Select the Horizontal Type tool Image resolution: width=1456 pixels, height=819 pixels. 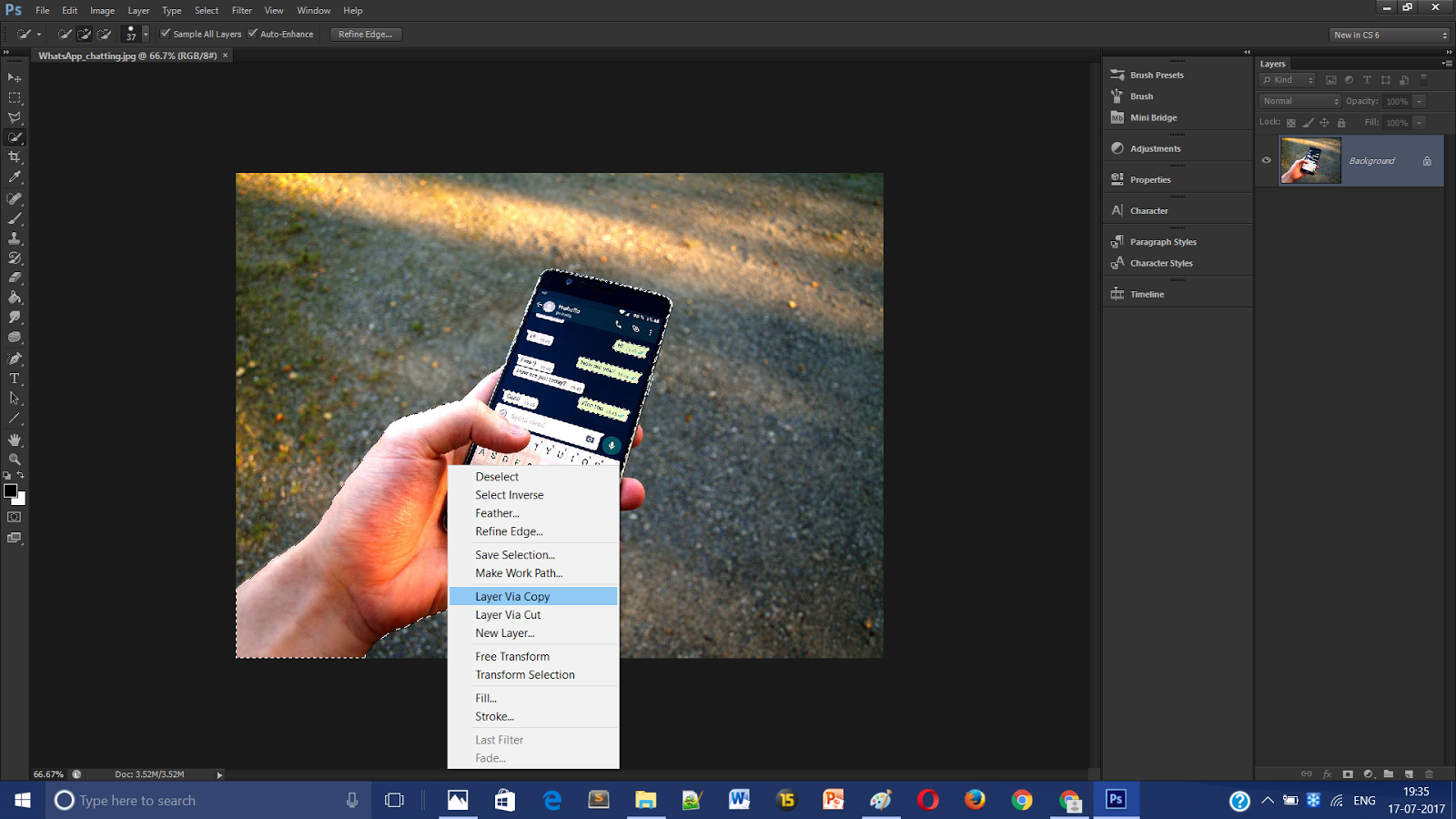15,379
